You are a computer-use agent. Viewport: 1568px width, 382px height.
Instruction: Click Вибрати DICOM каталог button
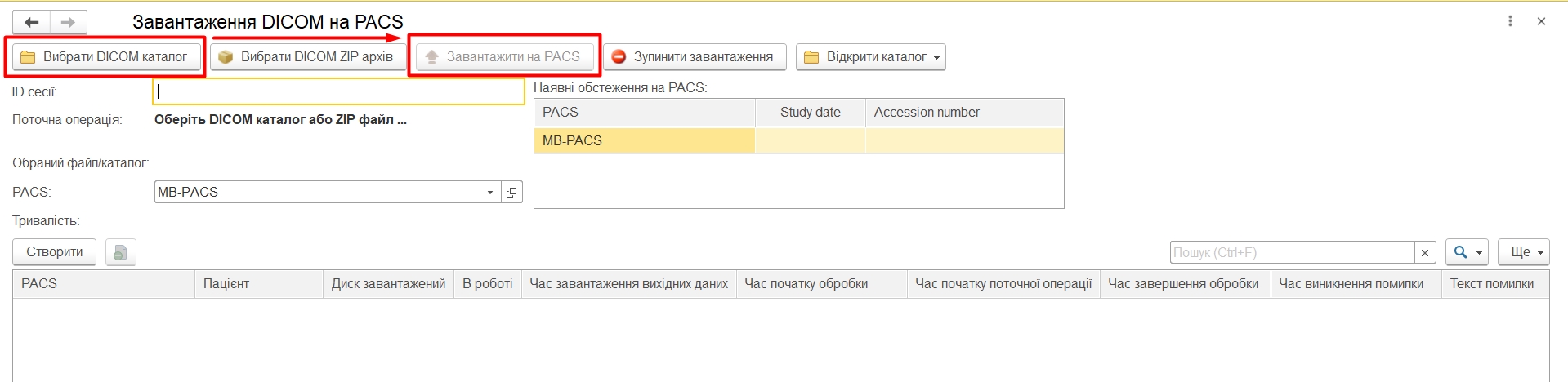(x=105, y=57)
